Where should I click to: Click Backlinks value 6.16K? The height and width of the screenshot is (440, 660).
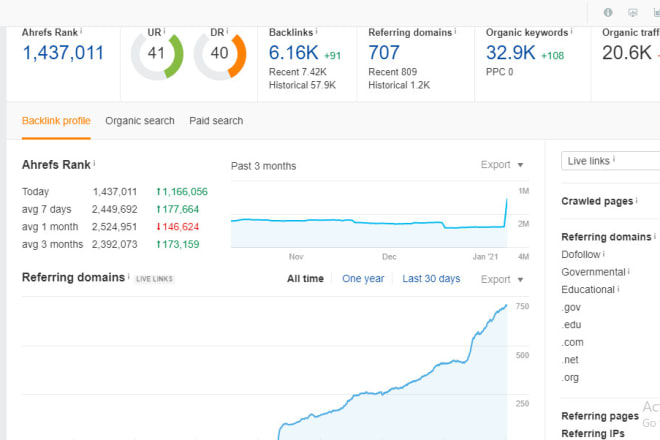(293, 53)
